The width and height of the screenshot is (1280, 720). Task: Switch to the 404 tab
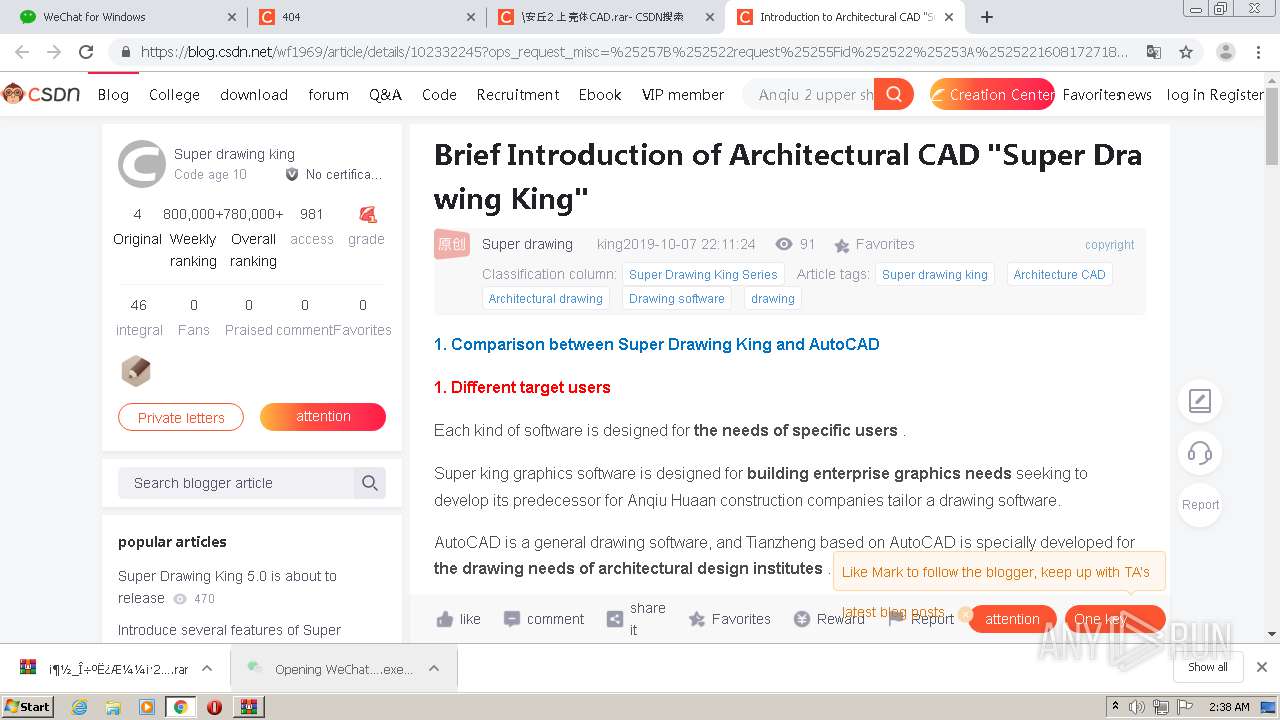(367, 17)
